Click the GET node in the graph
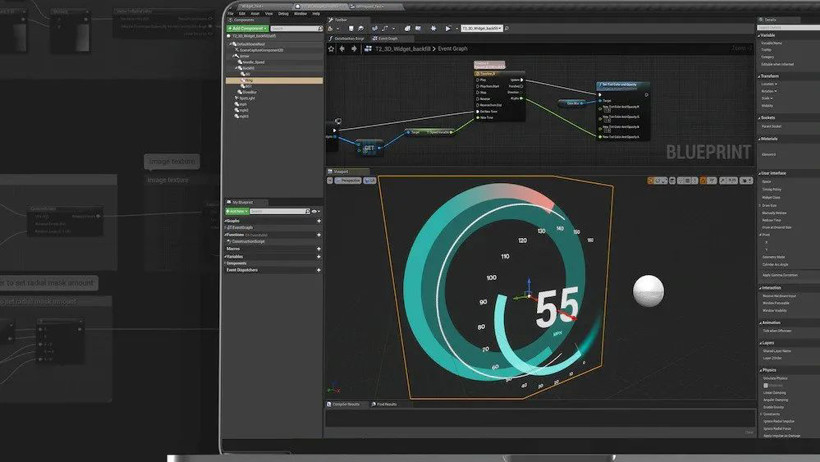 369,148
